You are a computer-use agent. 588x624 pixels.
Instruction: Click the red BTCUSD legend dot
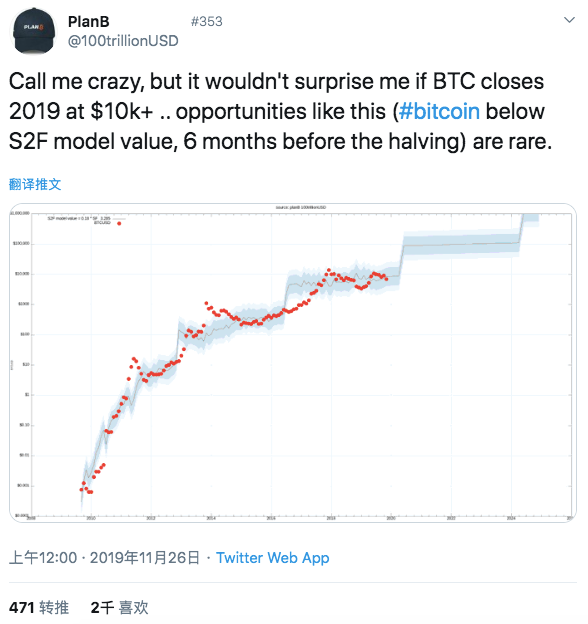click(x=119, y=224)
